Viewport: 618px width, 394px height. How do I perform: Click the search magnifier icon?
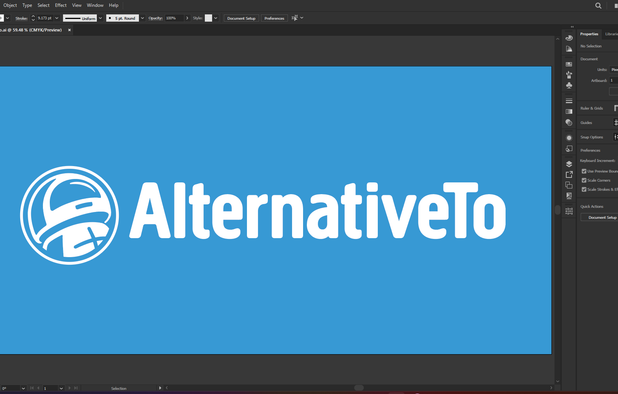point(598,6)
